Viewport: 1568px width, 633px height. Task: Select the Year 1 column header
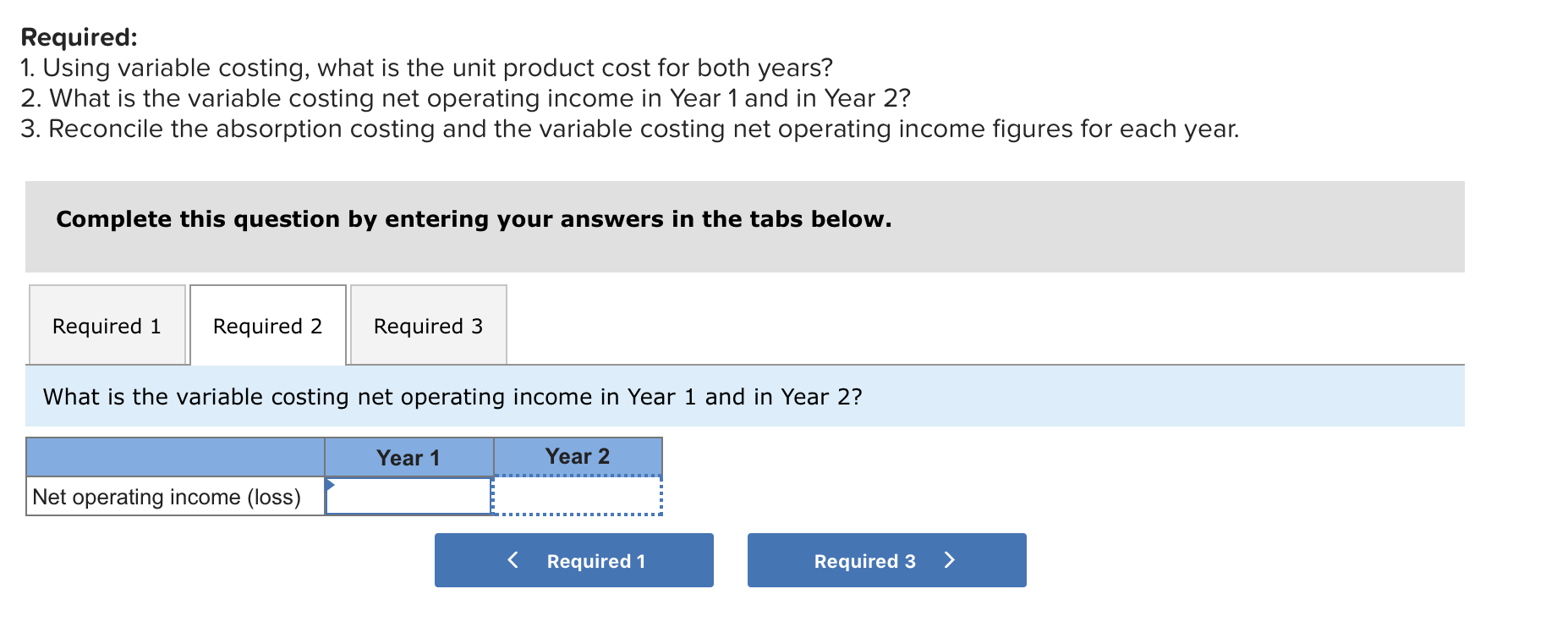point(408,457)
